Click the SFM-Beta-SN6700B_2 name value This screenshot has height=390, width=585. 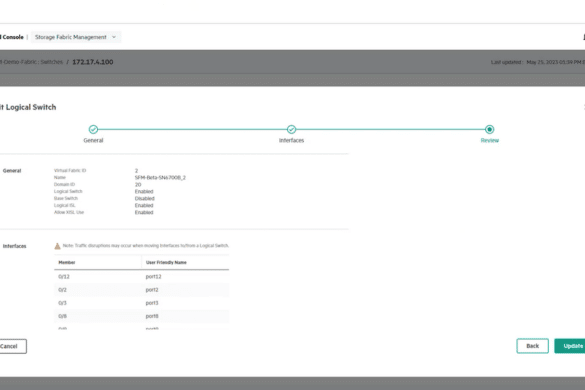point(160,178)
